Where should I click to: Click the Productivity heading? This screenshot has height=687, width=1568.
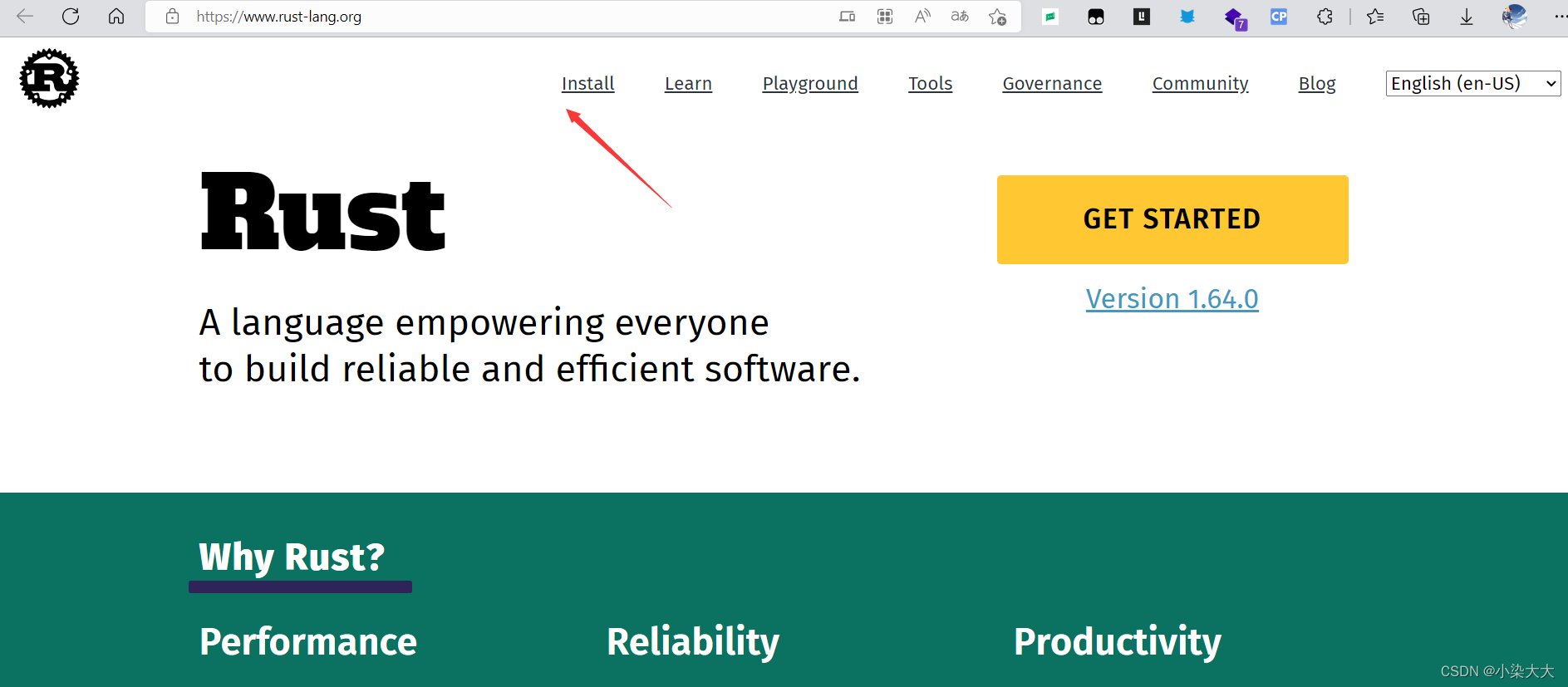[1118, 642]
